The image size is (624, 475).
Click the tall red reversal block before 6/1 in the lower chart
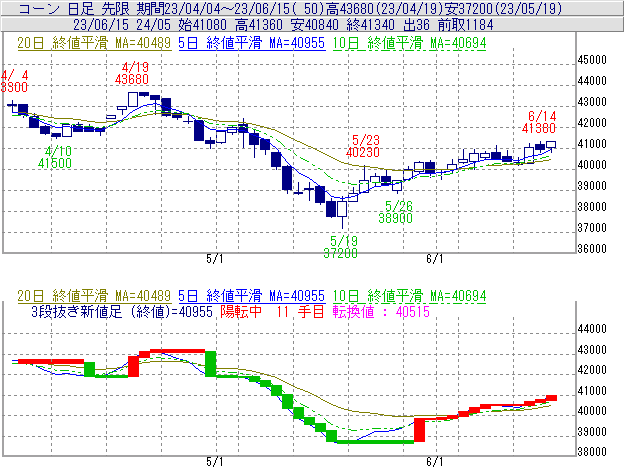(x=419, y=430)
